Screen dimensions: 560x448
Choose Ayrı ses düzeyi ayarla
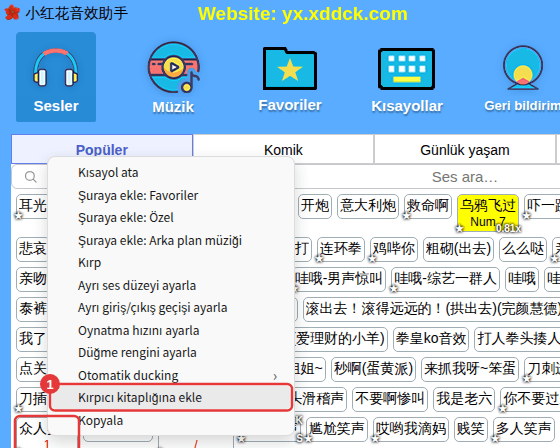click(x=171, y=285)
